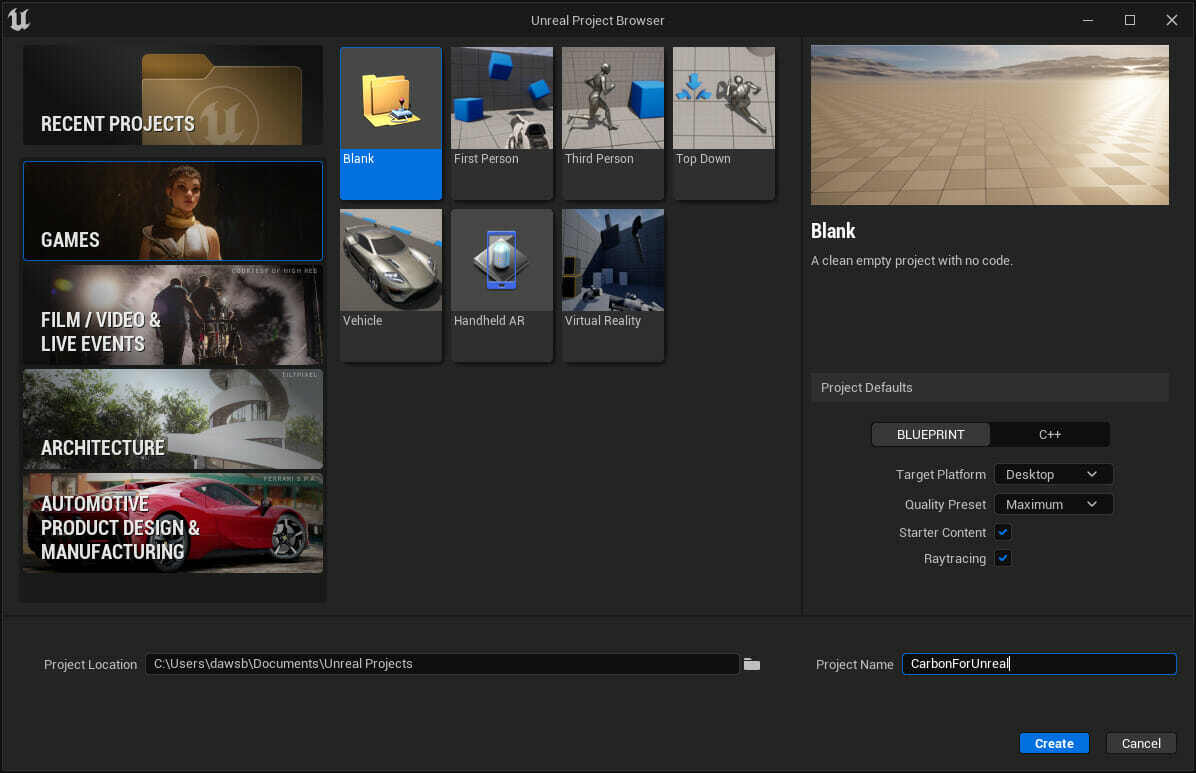
Task: Open the Target Platform dropdown
Action: [1053, 474]
